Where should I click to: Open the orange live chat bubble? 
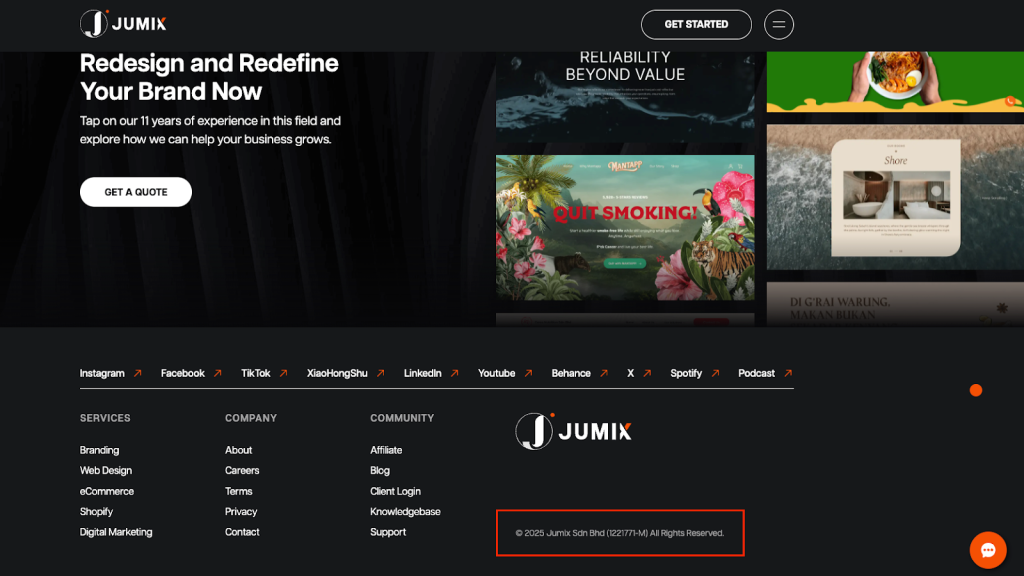[x=987, y=549]
